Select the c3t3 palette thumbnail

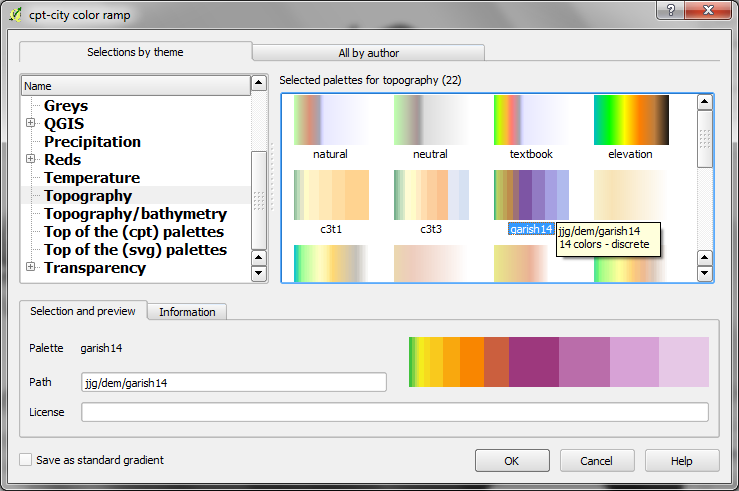[x=430, y=195]
